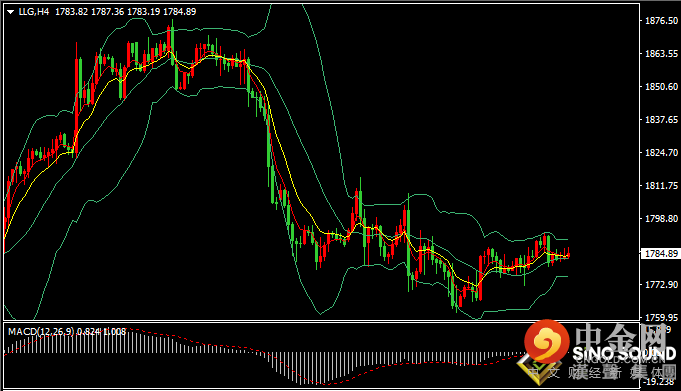The width and height of the screenshot is (681, 391).
Task: Select the low price value 1783.19
Action: tap(143, 12)
